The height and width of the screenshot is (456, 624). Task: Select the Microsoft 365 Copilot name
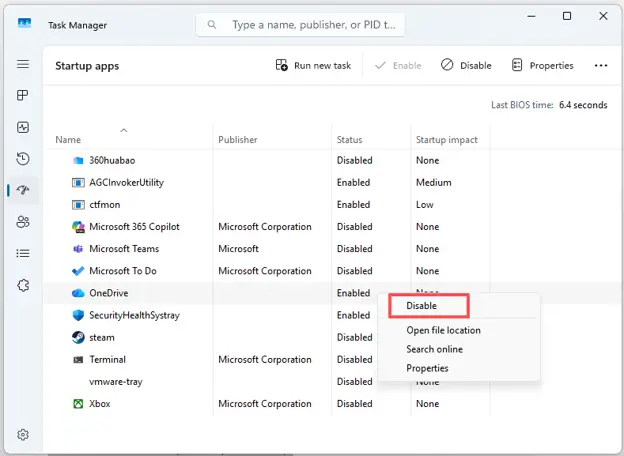(x=135, y=227)
